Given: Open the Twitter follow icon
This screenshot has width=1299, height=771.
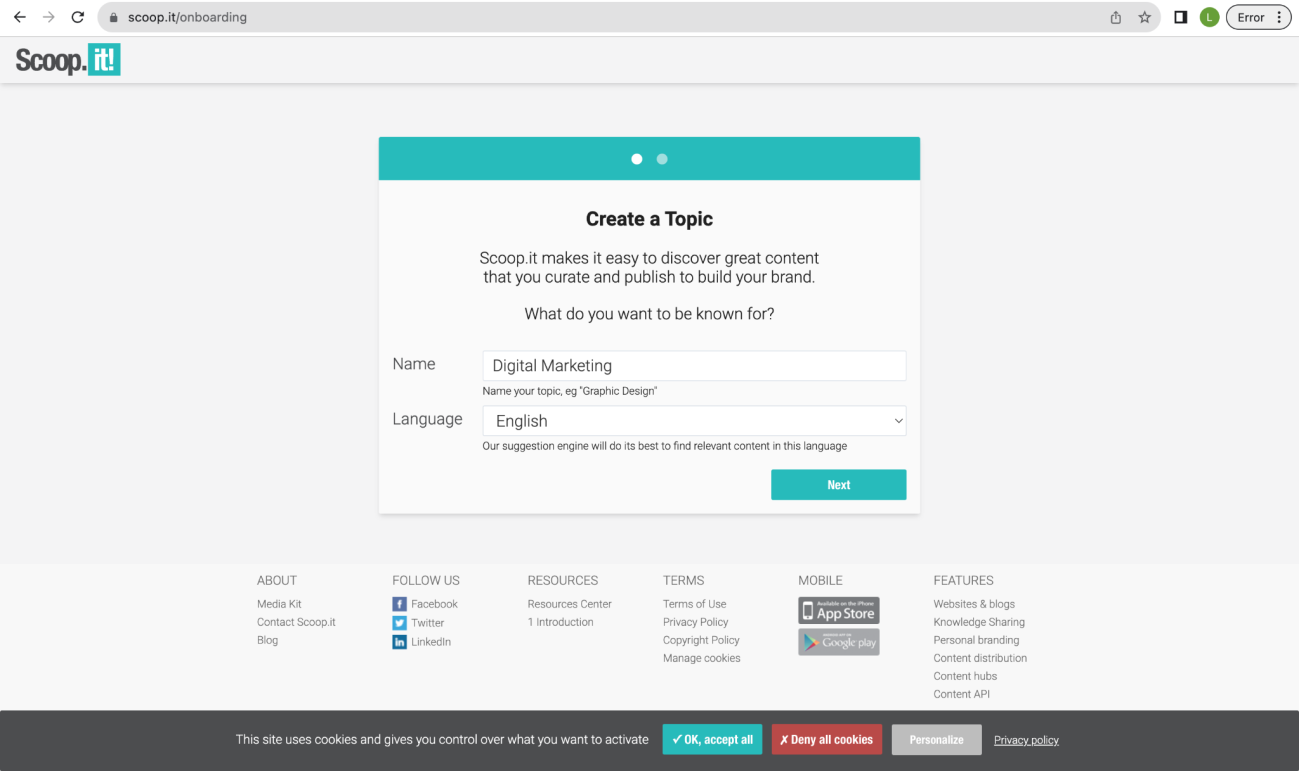Looking at the screenshot, I should coord(399,623).
